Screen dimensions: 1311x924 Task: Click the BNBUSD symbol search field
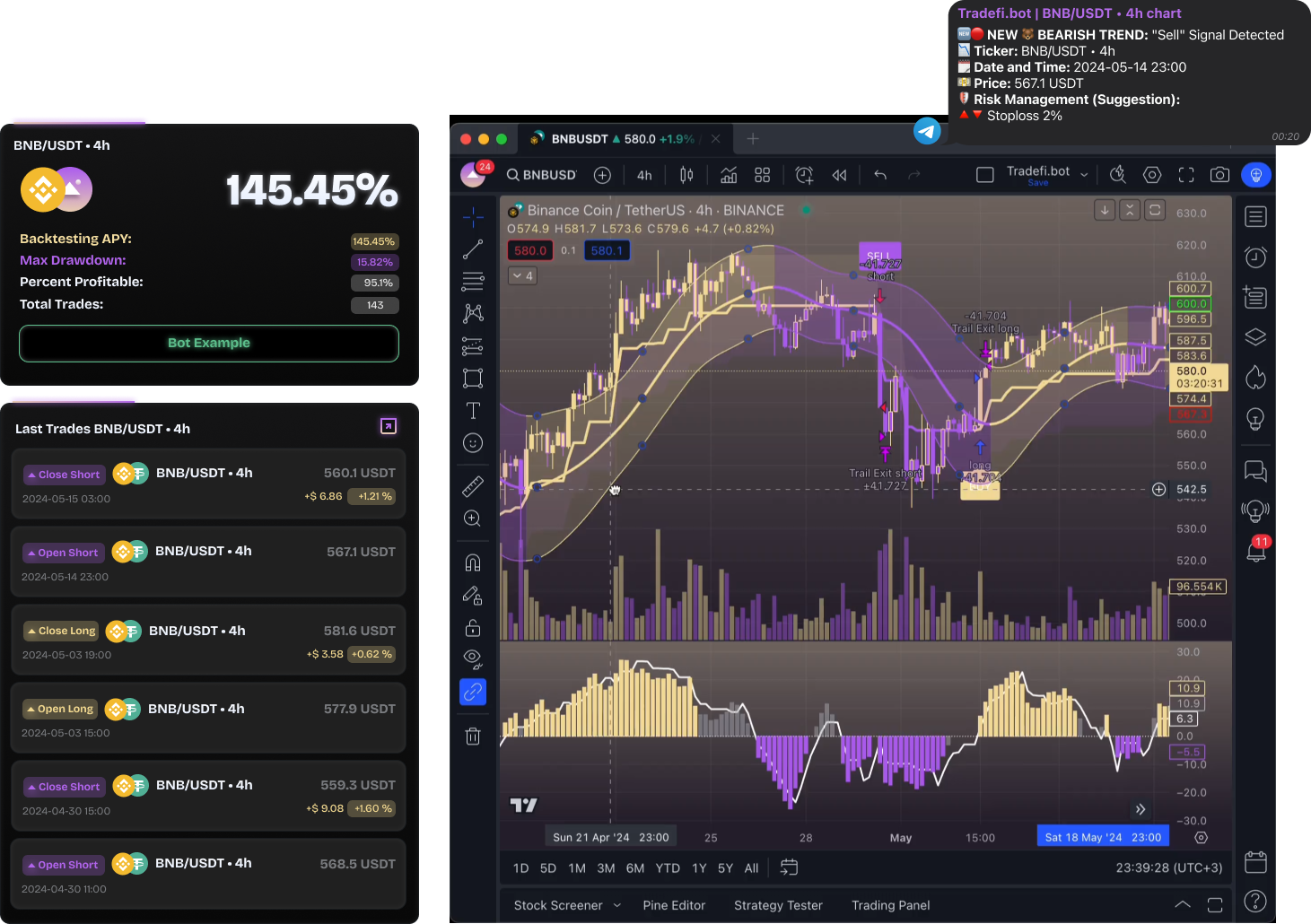coord(541,175)
